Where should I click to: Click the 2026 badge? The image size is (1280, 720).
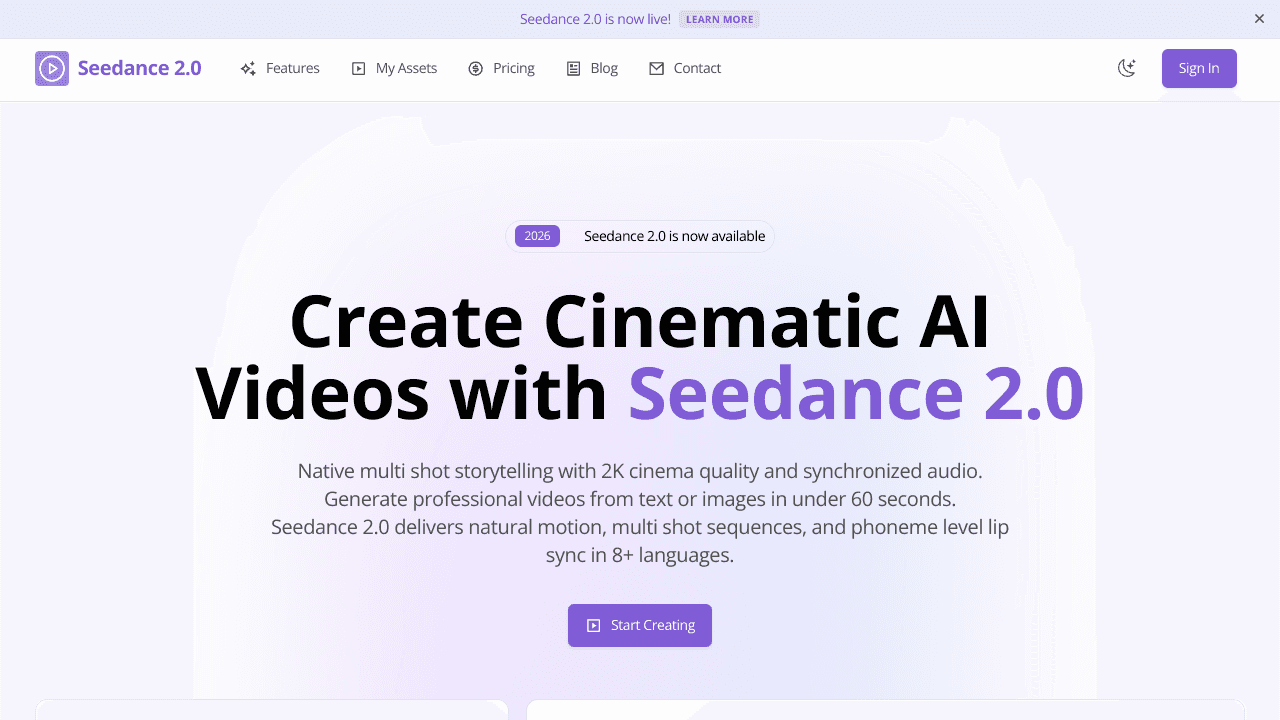point(537,236)
